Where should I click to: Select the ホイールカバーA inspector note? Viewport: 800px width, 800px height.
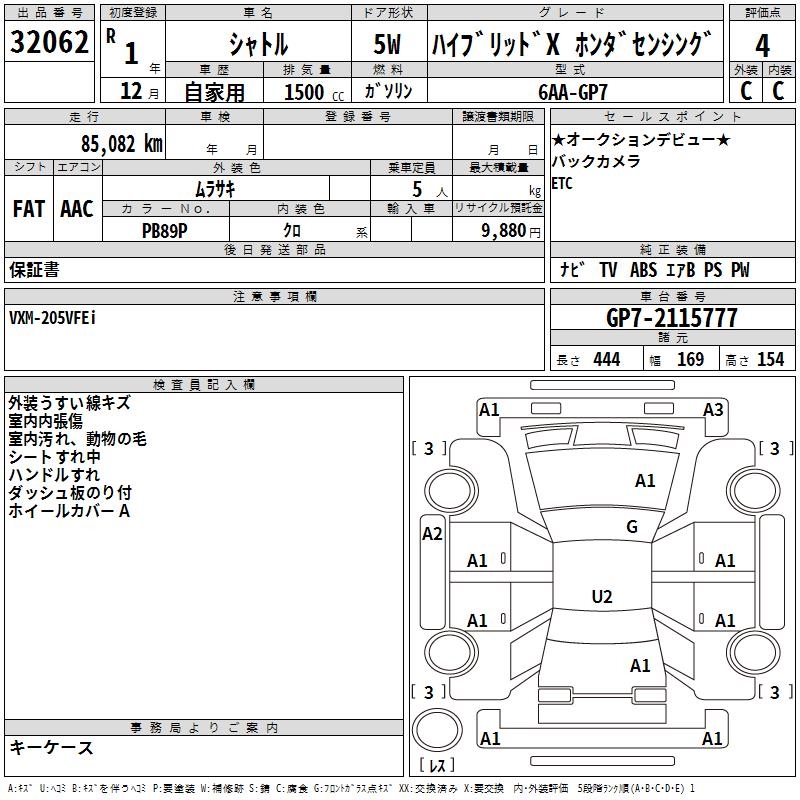point(69,511)
